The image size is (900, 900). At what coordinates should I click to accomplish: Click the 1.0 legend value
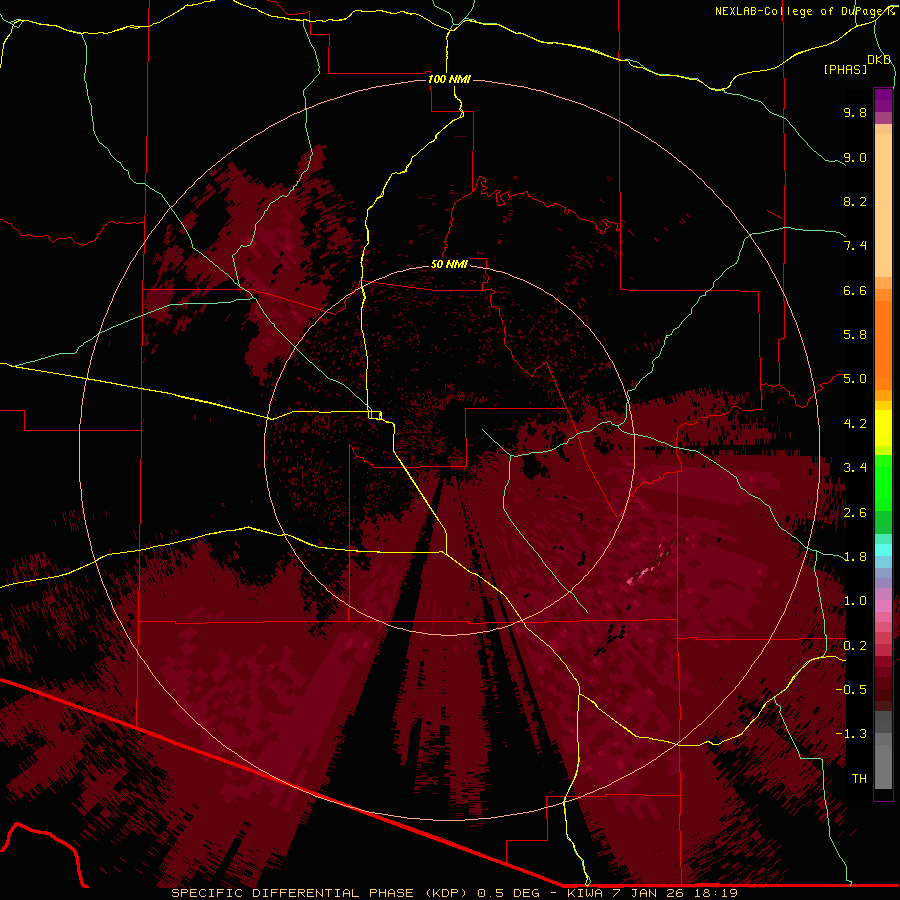point(855,601)
